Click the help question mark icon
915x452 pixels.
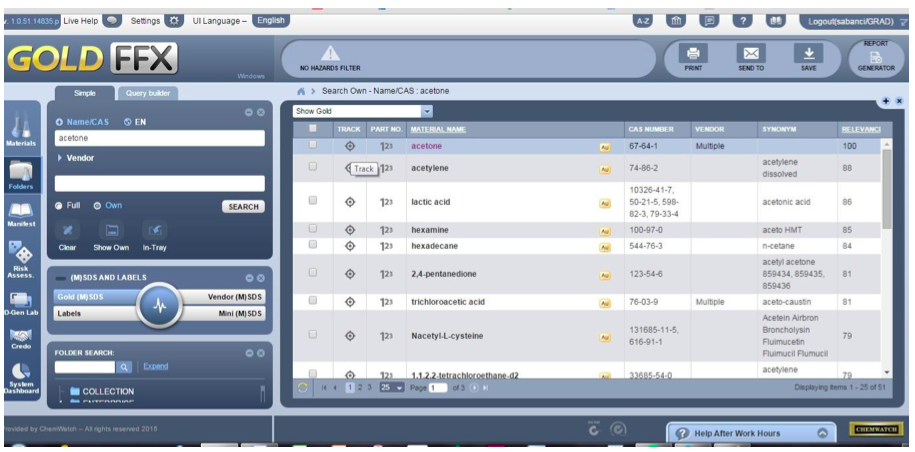click(742, 21)
